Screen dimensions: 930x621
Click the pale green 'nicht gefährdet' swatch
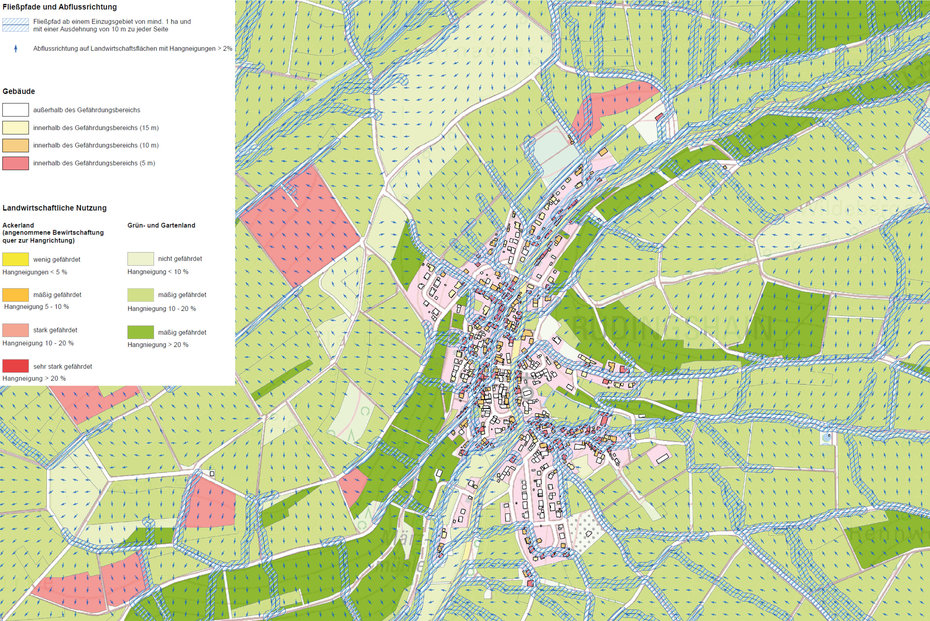(141, 259)
